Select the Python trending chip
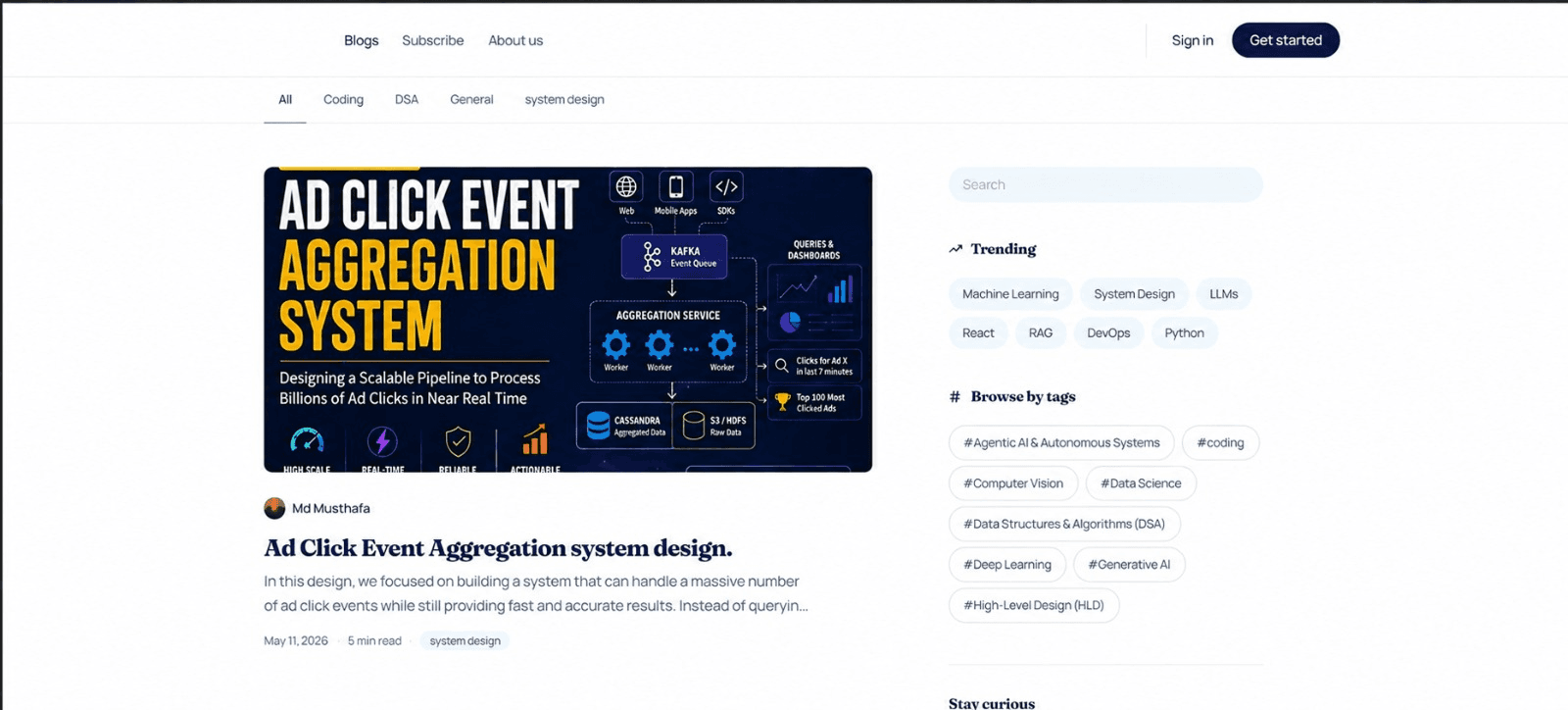 1184,333
